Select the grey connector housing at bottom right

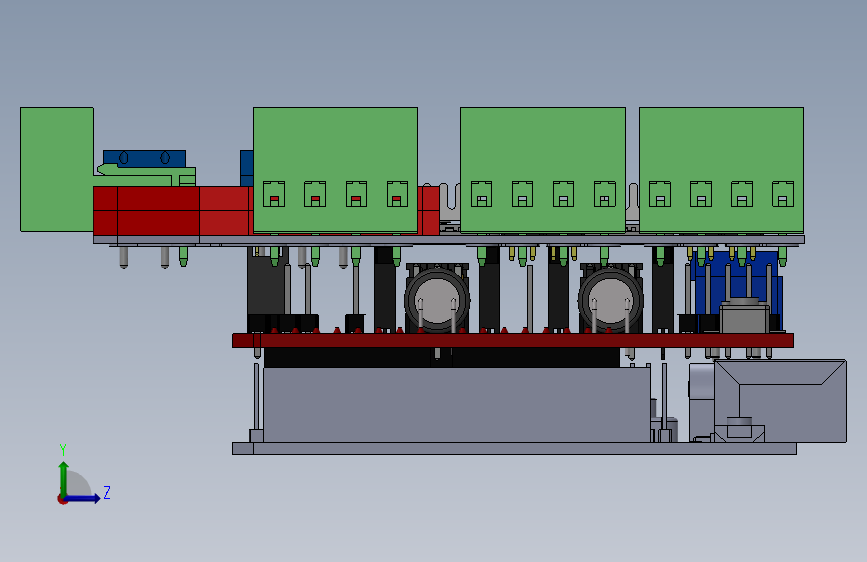pos(780,401)
